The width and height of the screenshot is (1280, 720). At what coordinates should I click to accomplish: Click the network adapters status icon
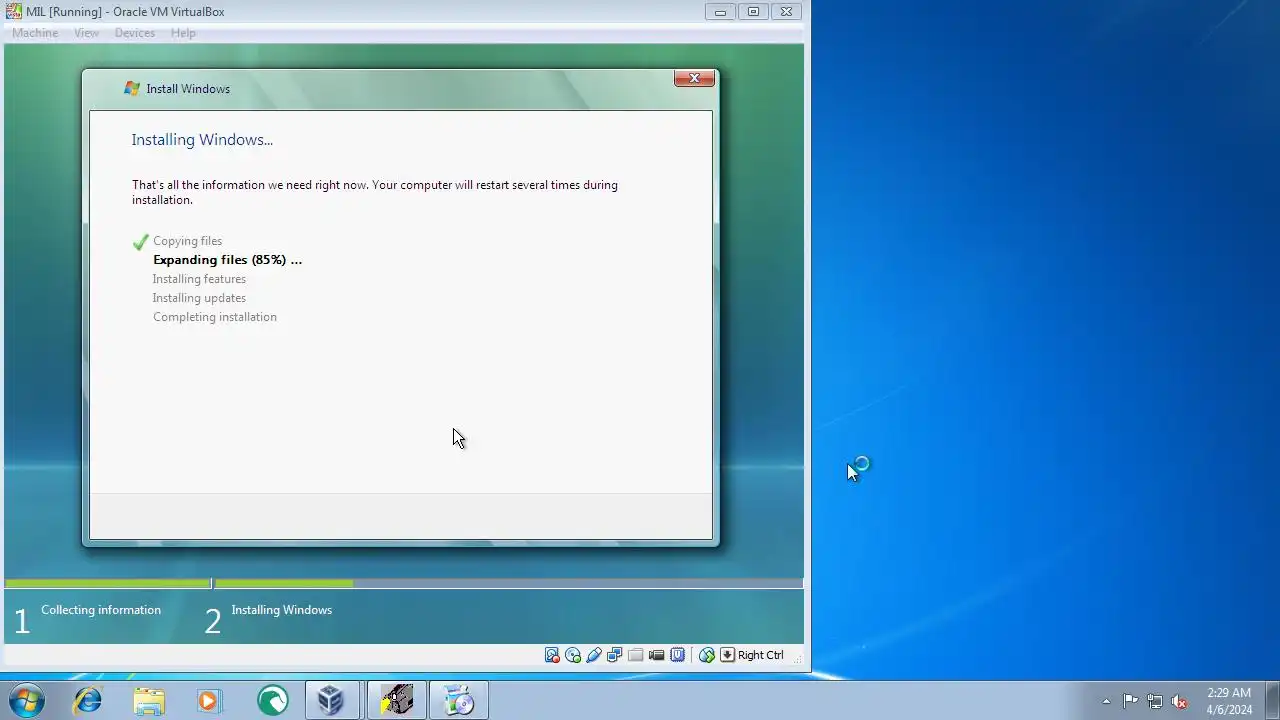click(615, 655)
